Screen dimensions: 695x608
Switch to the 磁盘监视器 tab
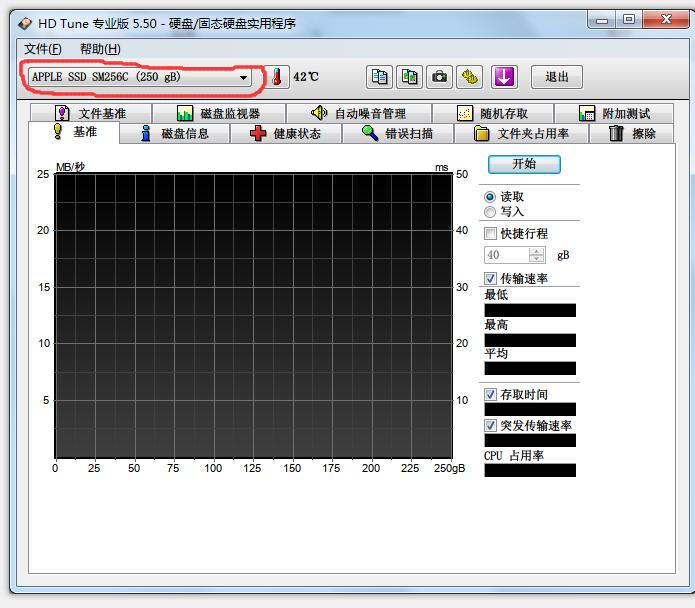click(x=218, y=113)
